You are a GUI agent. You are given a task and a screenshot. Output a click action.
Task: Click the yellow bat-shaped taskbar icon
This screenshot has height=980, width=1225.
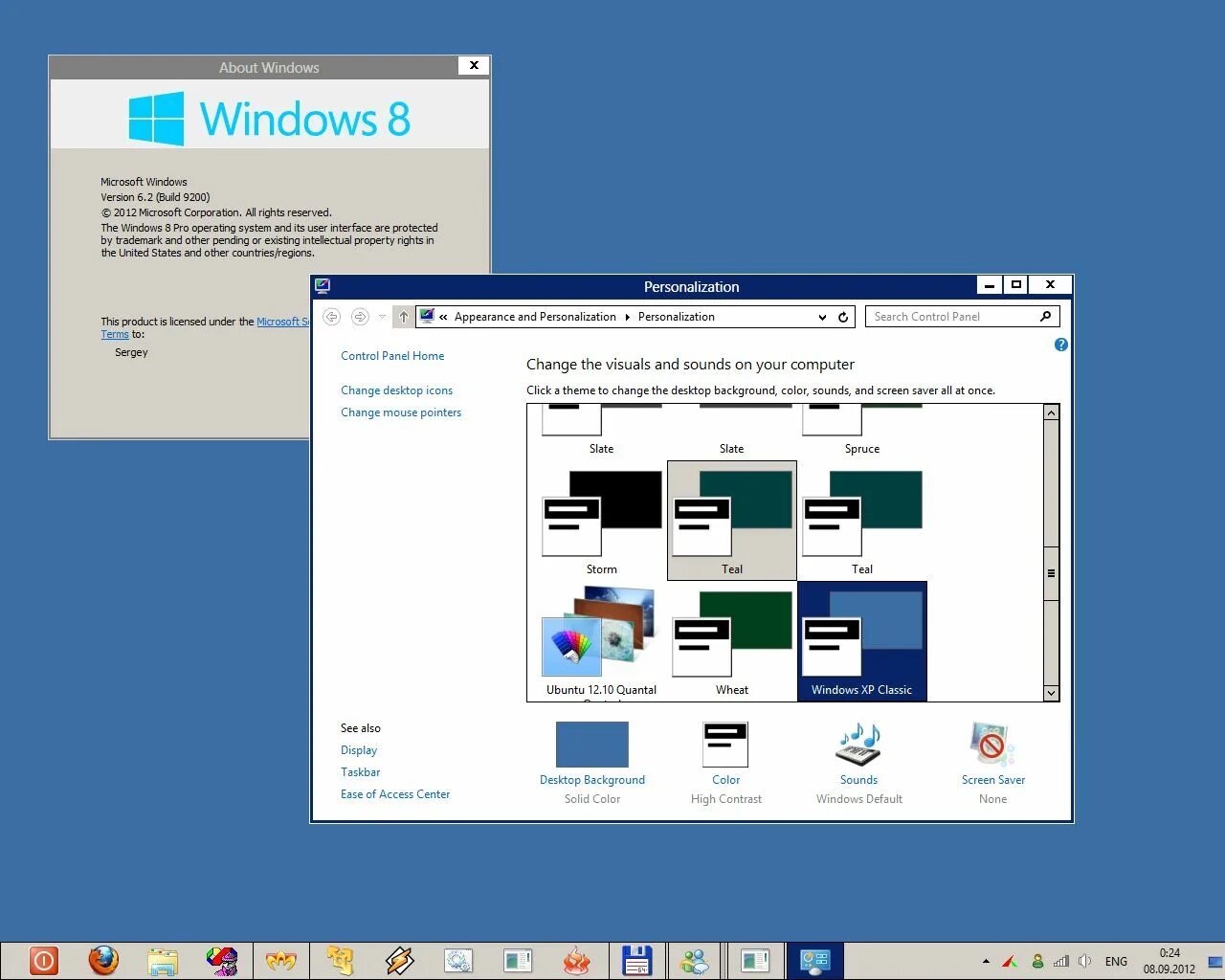tap(281, 961)
